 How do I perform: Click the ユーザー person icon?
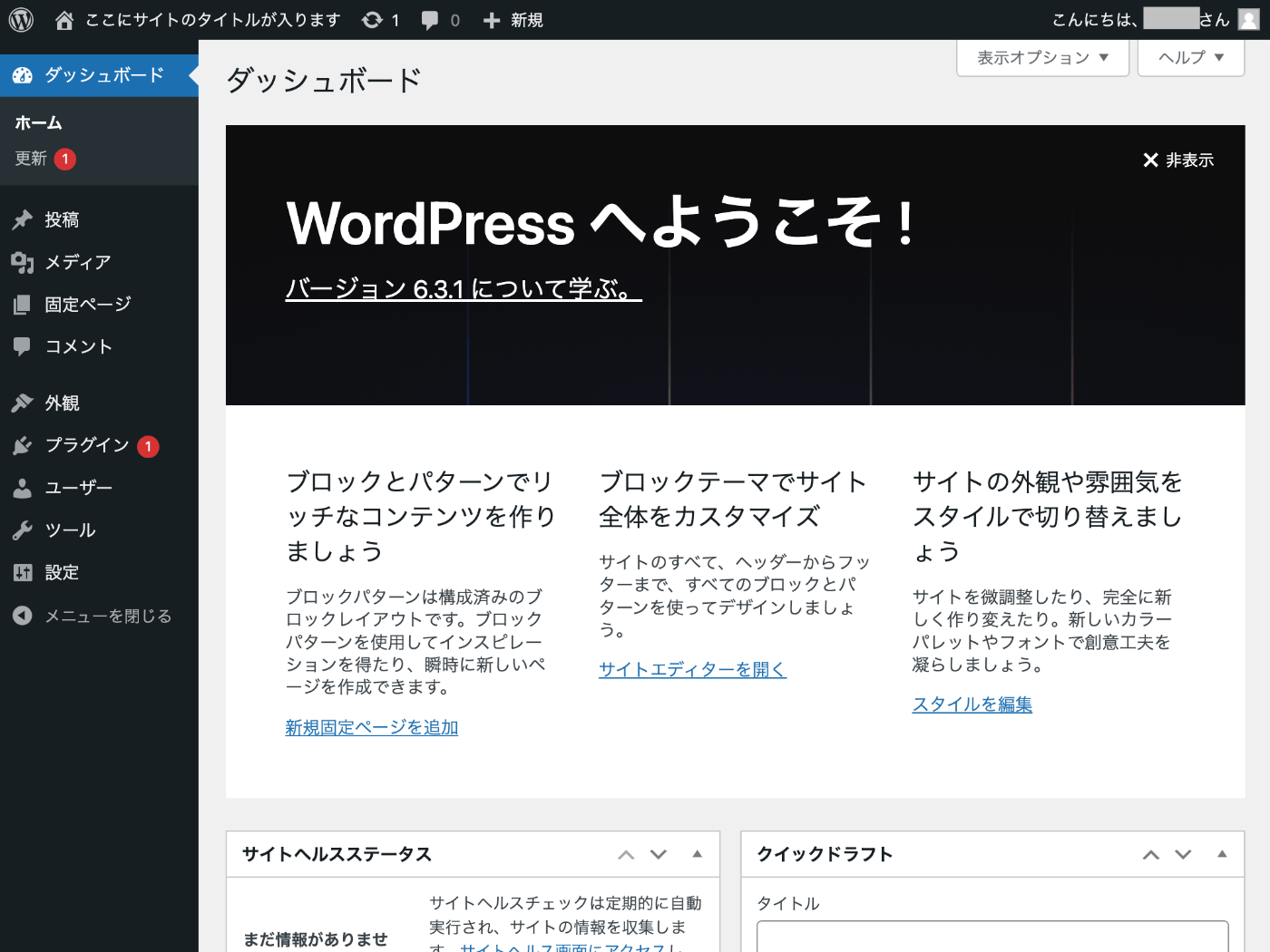point(23,488)
